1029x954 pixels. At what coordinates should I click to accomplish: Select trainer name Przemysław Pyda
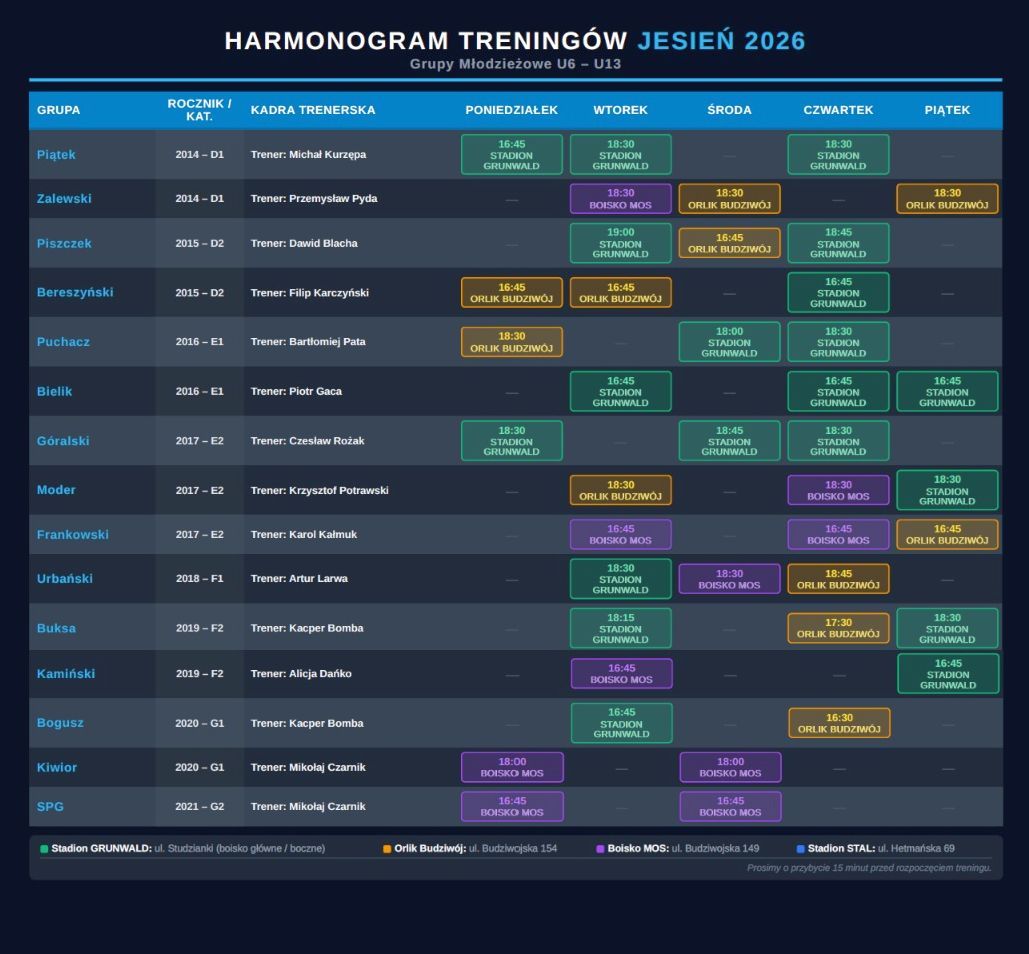(x=333, y=199)
